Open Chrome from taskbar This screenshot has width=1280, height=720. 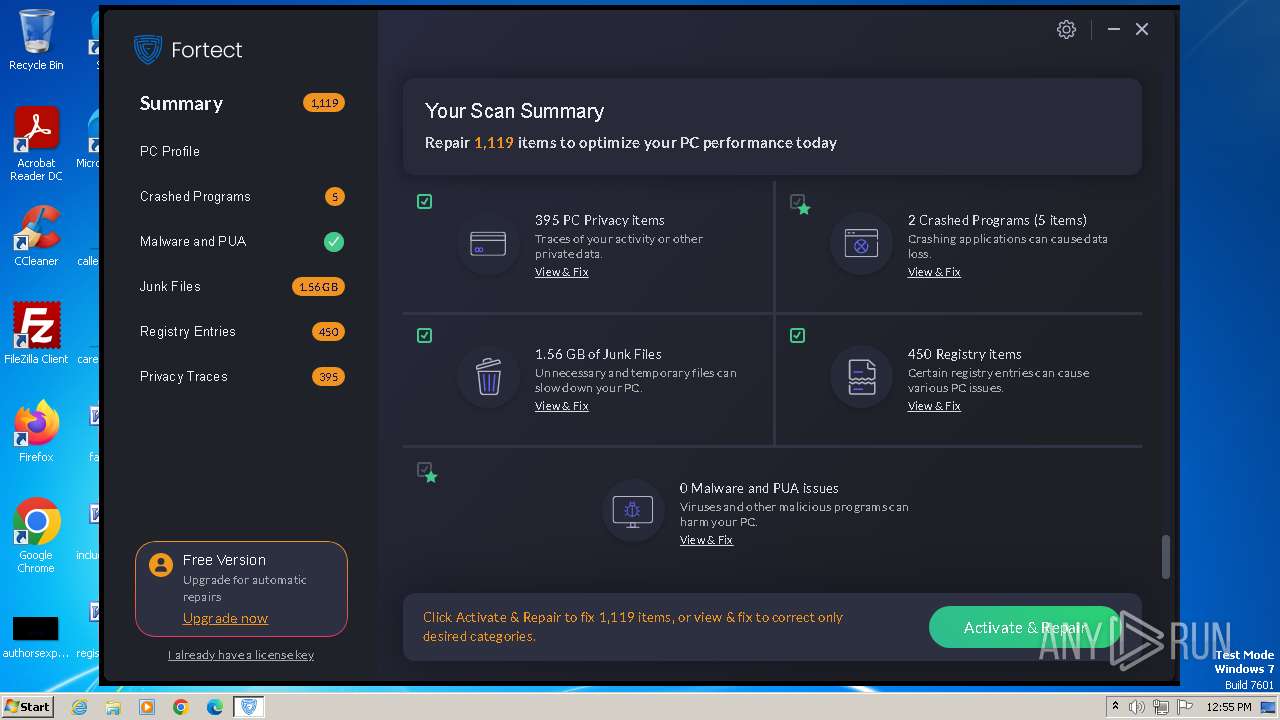(x=181, y=707)
